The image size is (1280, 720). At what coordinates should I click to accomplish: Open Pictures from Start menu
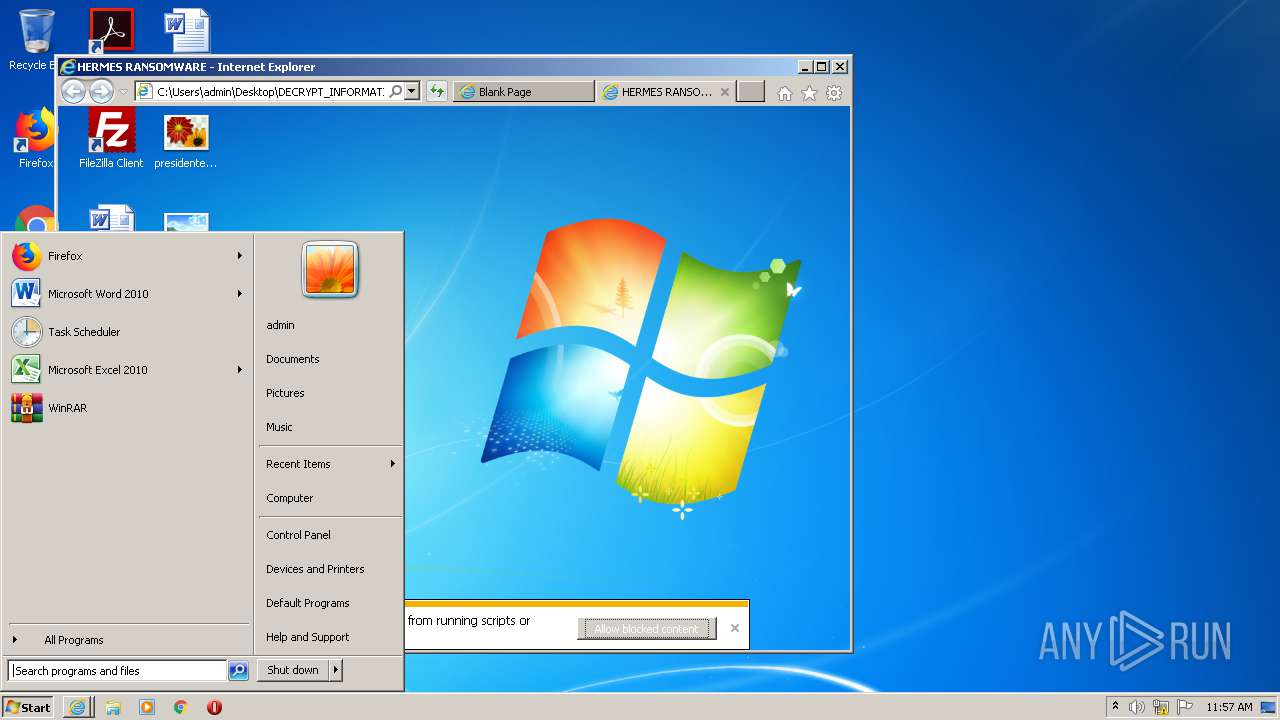coord(330,393)
